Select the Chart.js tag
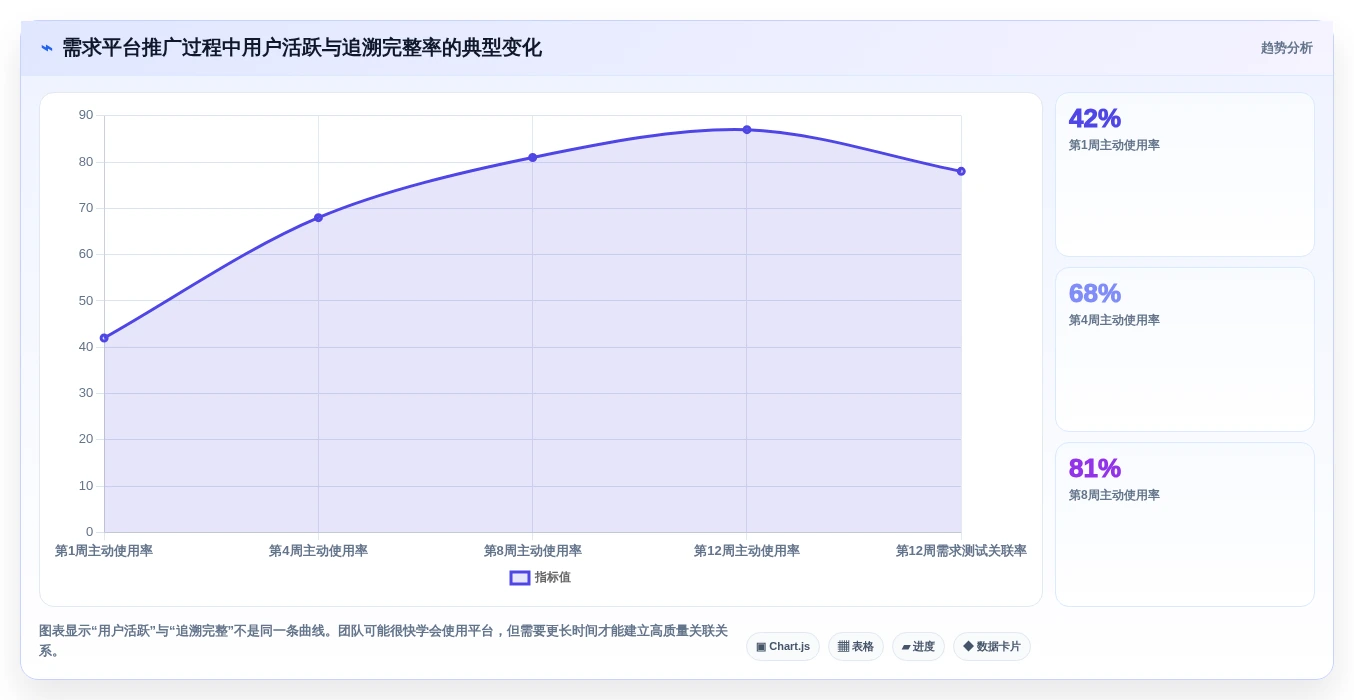Image resolution: width=1354 pixels, height=700 pixels. click(x=783, y=647)
